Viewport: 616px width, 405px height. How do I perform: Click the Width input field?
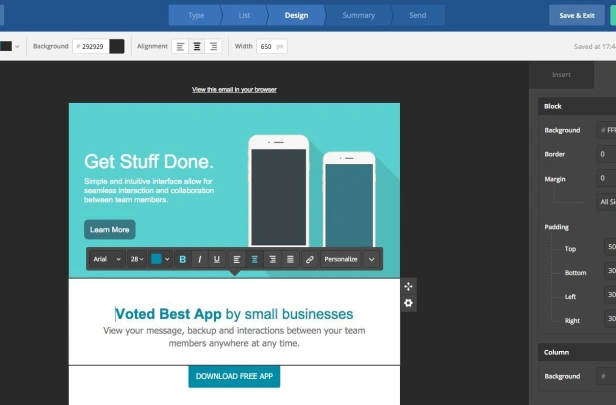click(x=271, y=46)
